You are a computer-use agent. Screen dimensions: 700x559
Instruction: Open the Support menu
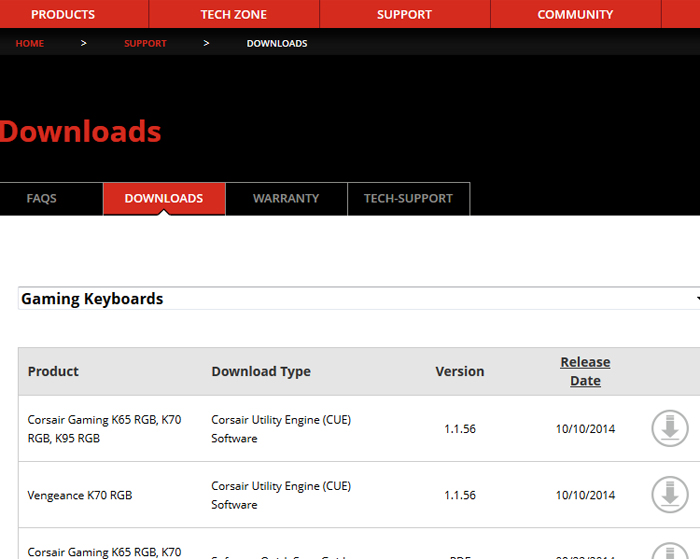pos(404,14)
